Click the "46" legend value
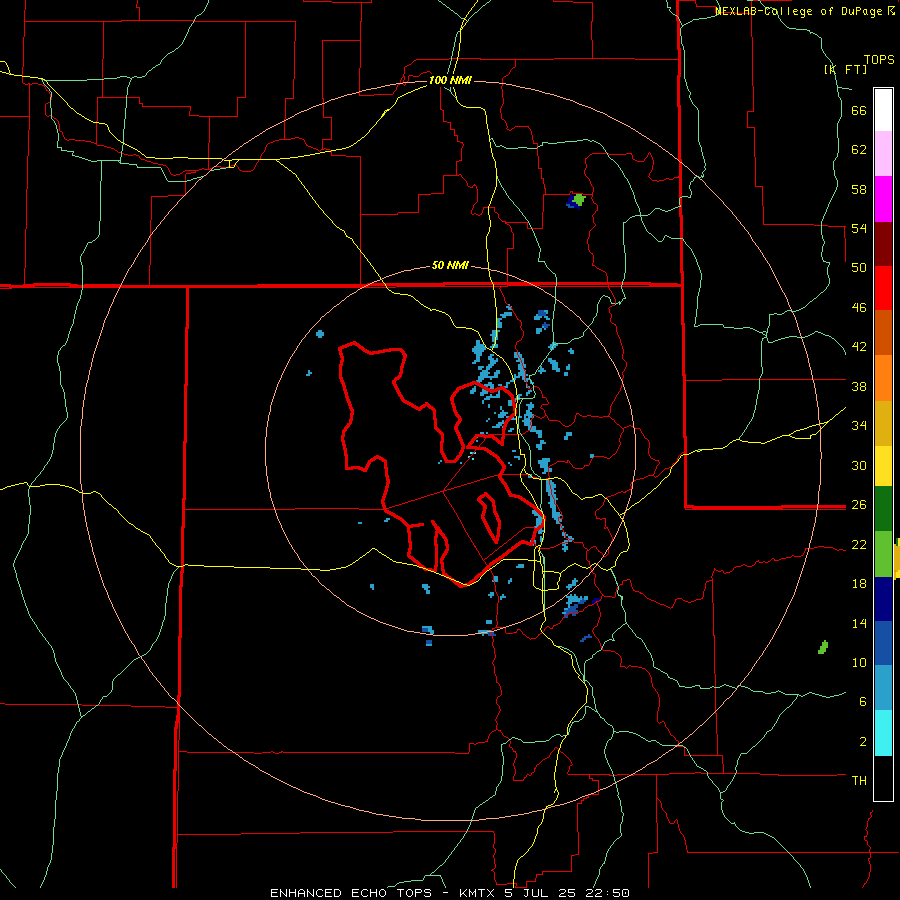Viewport: 900px width, 900px height. (x=859, y=308)
